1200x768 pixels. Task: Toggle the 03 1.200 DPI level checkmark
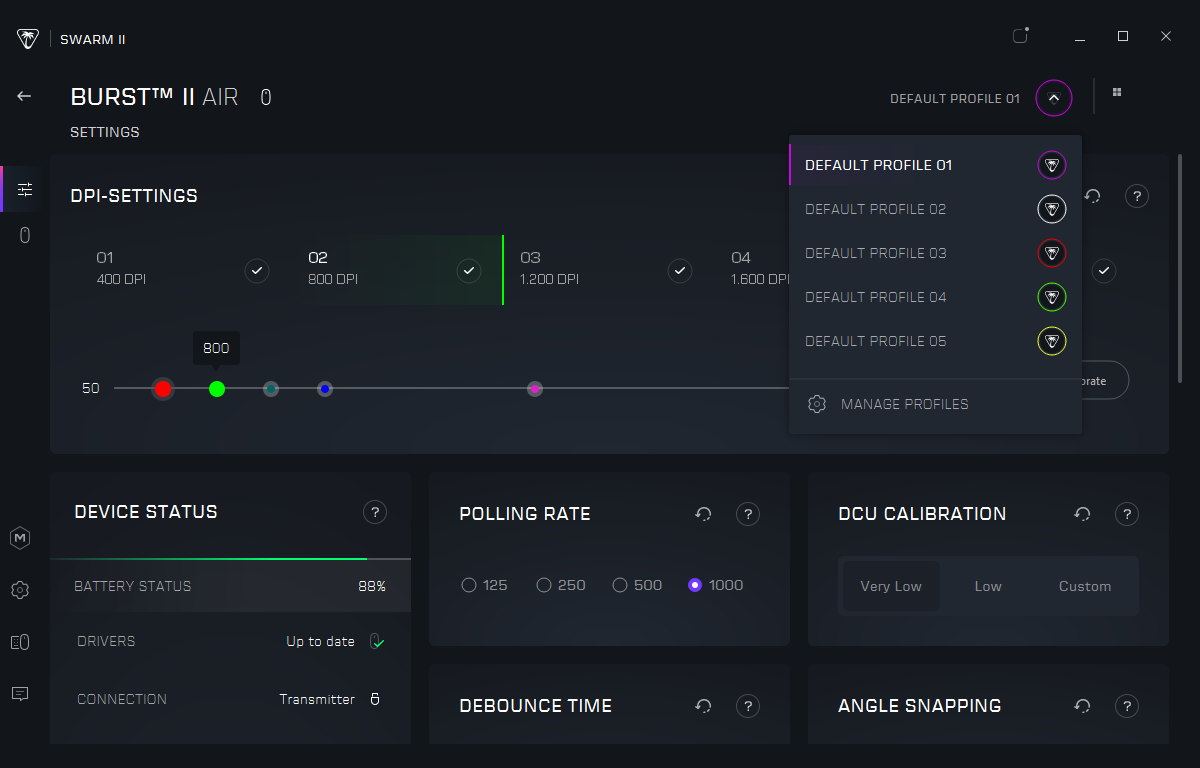pos(680,270)
